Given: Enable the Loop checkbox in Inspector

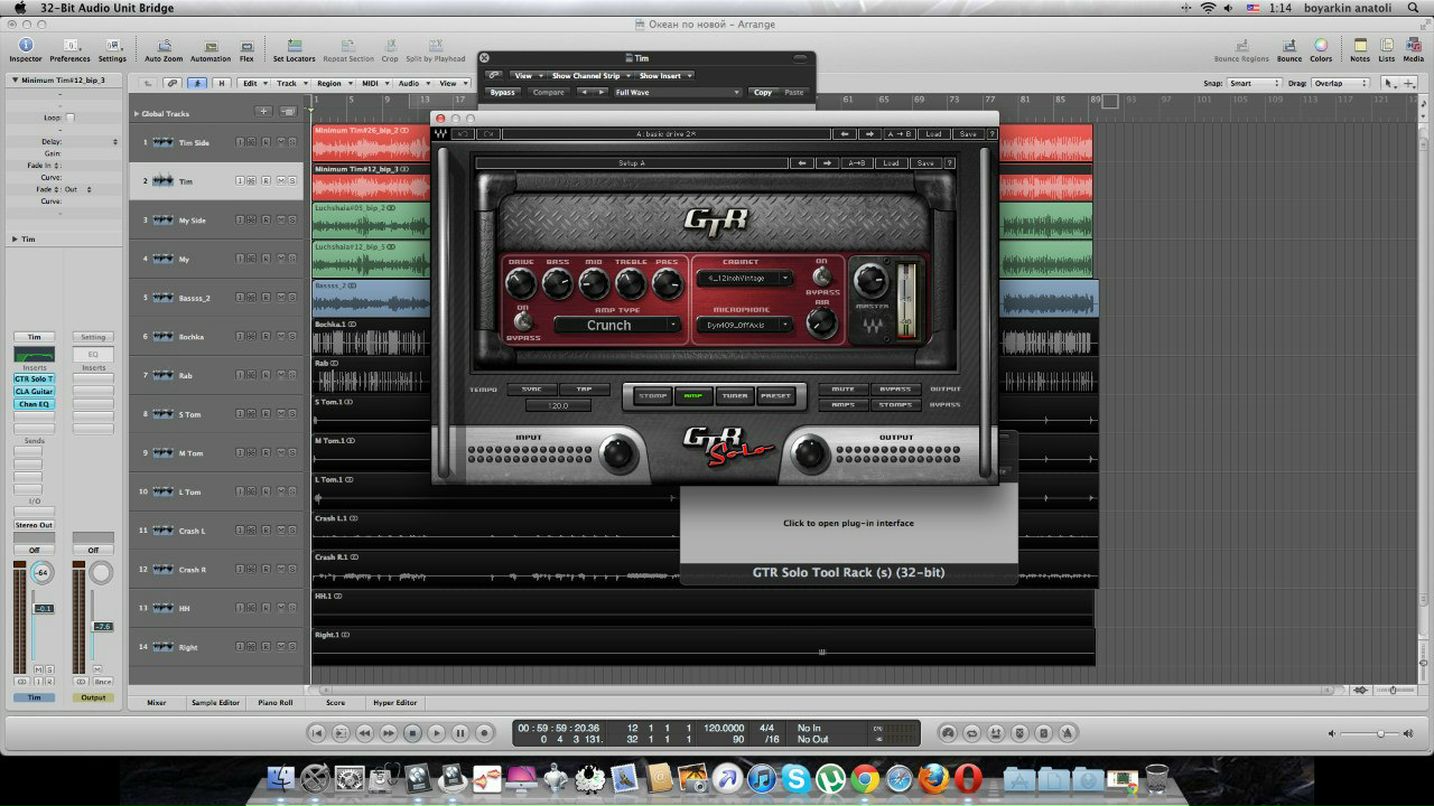Looking at the screenshot, I should point(70,118).
